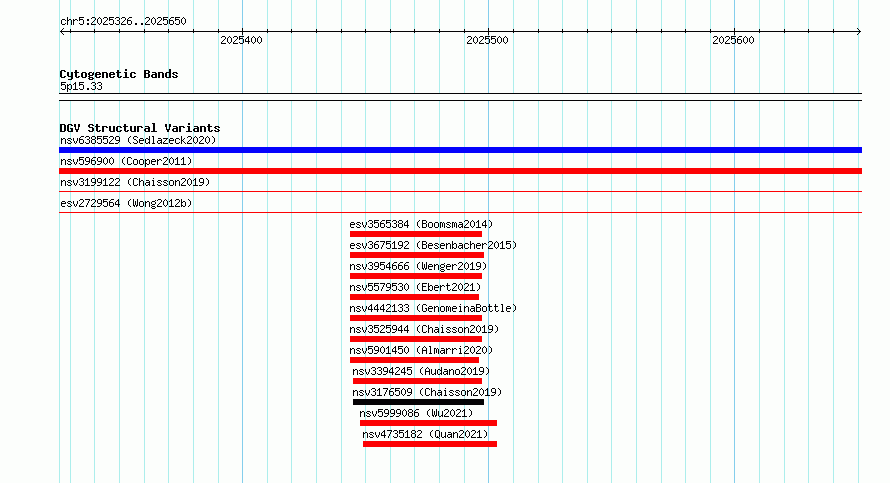Click the 2025500 ruler position
Image resolution: width=890 pixels, height=483 pixels.
(x=488, y=40)
